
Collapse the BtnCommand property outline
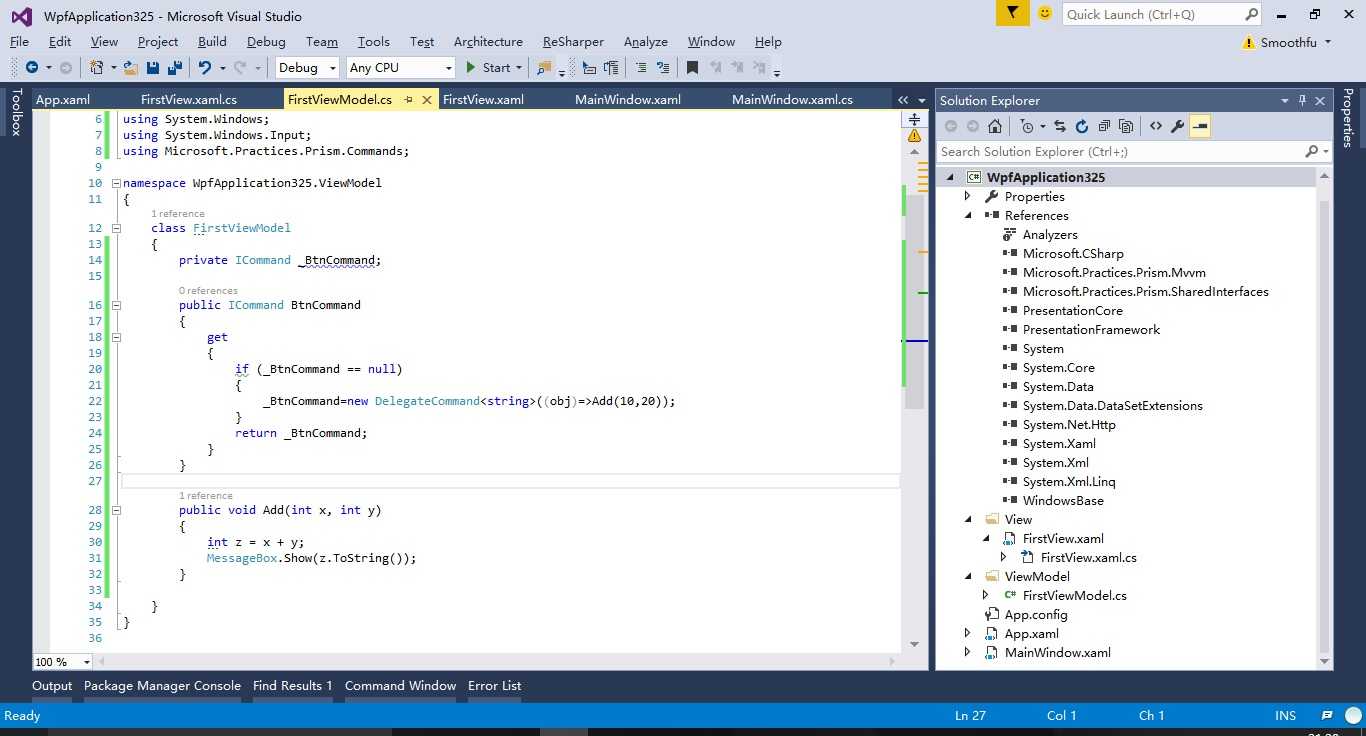tap(116, 305)
